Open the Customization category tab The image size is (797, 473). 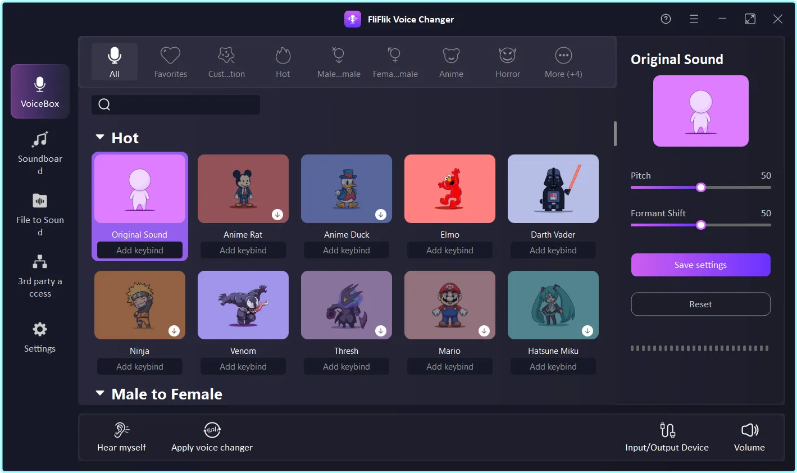coord(227,62)
